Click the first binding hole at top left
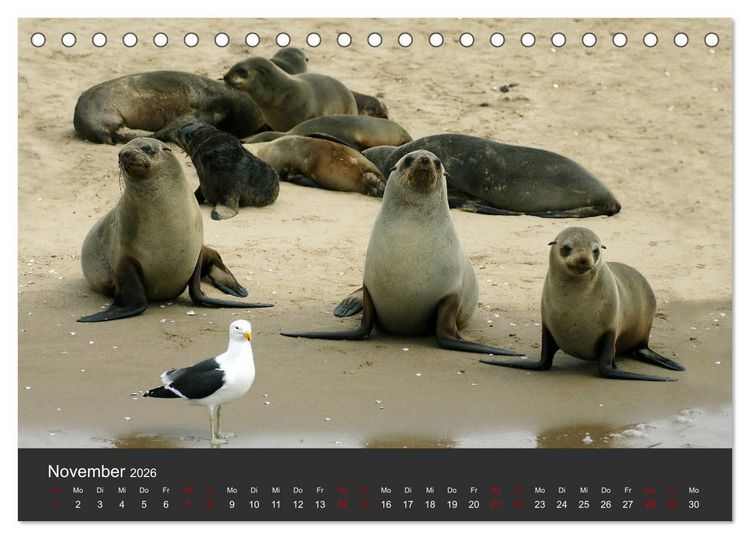 tap(38, 40)
